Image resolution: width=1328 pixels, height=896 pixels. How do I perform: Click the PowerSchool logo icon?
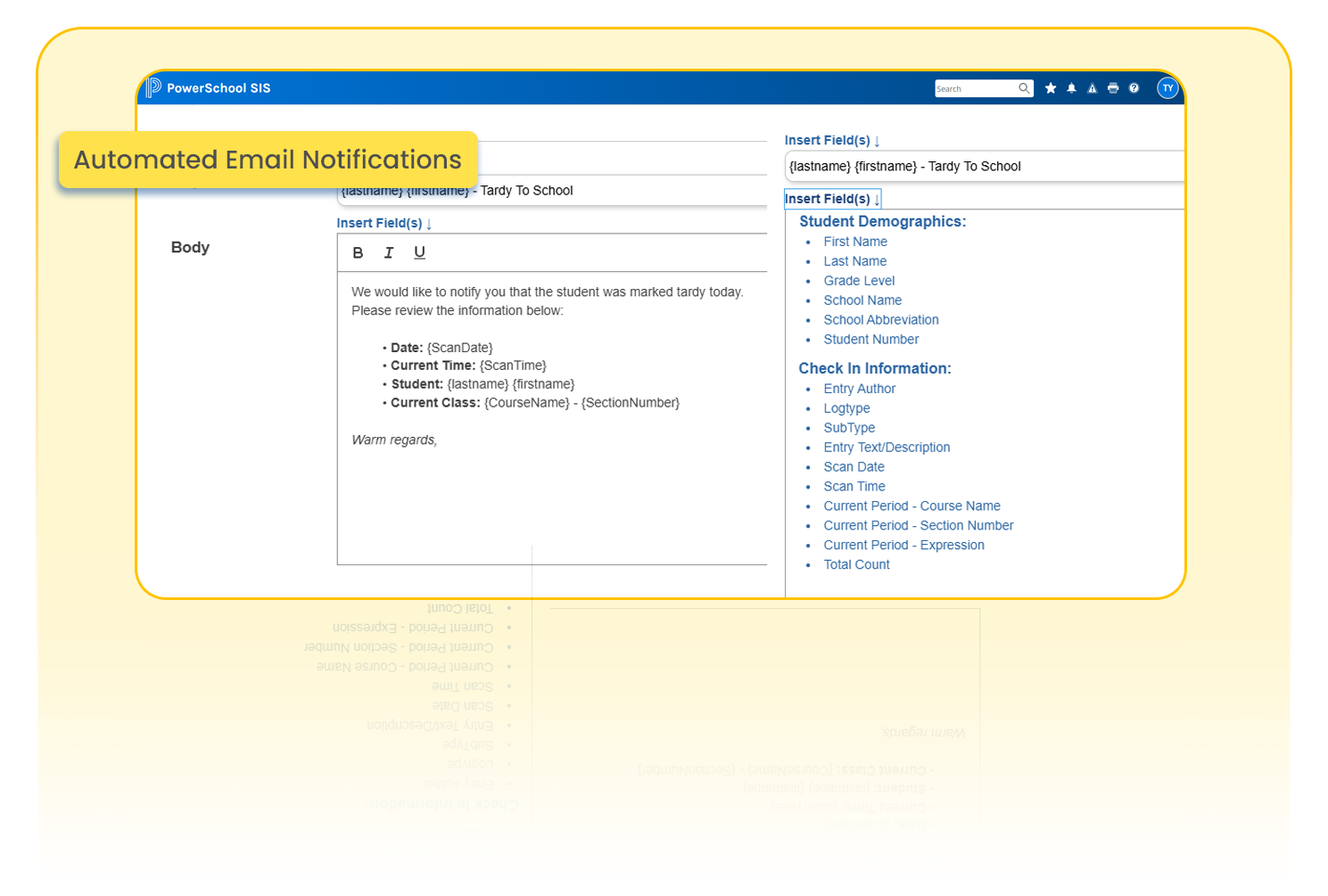(153, 87)
